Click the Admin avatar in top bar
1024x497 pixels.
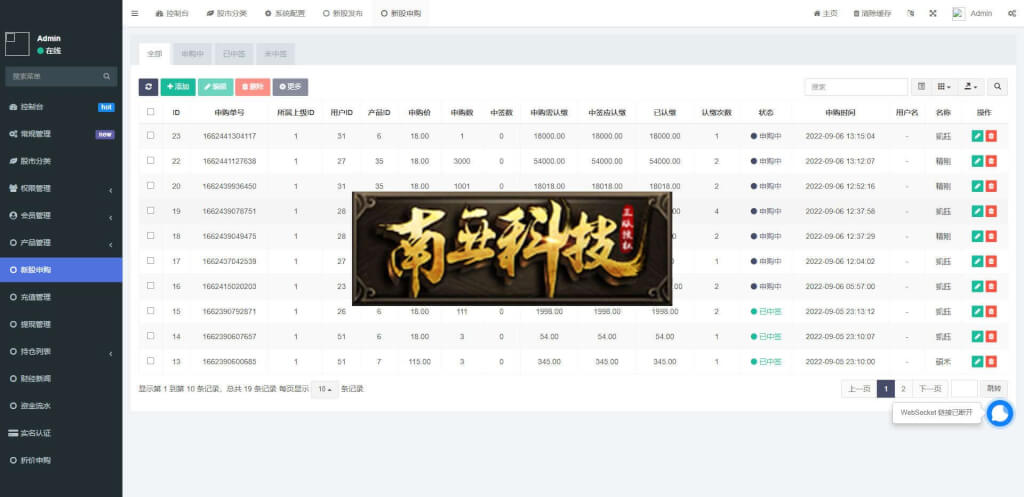[958, 13]
